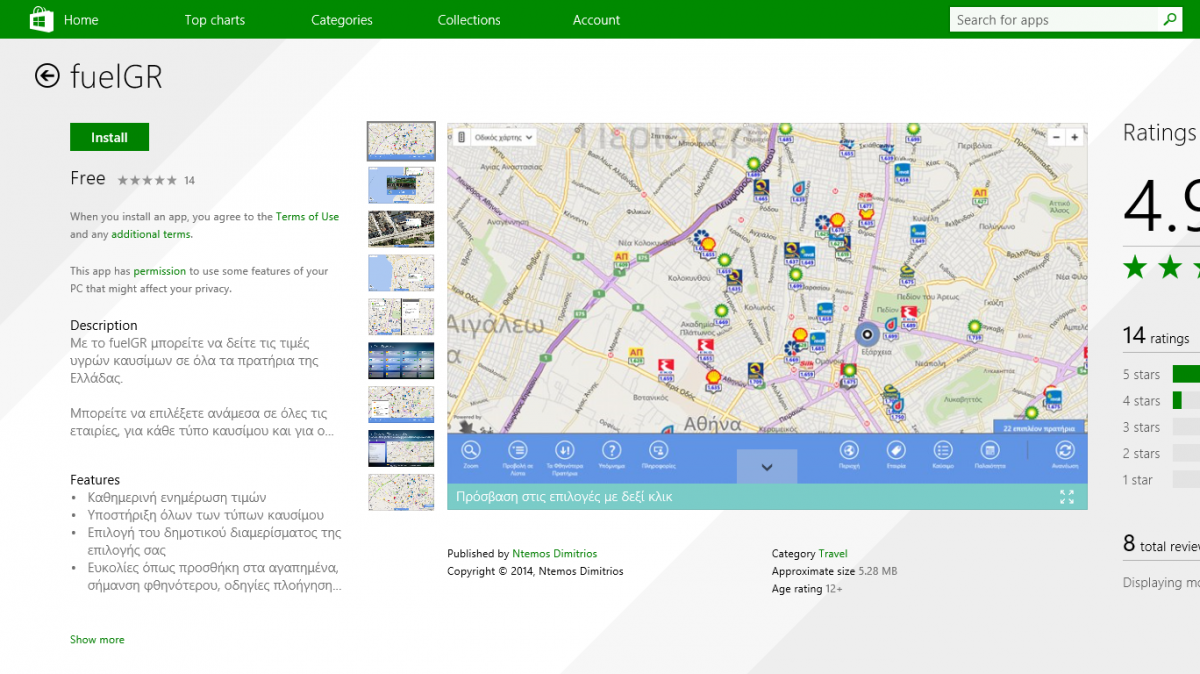Go back using the circled arrow beside fuelGR
1200x674 pixels.
tap(47, 76)
